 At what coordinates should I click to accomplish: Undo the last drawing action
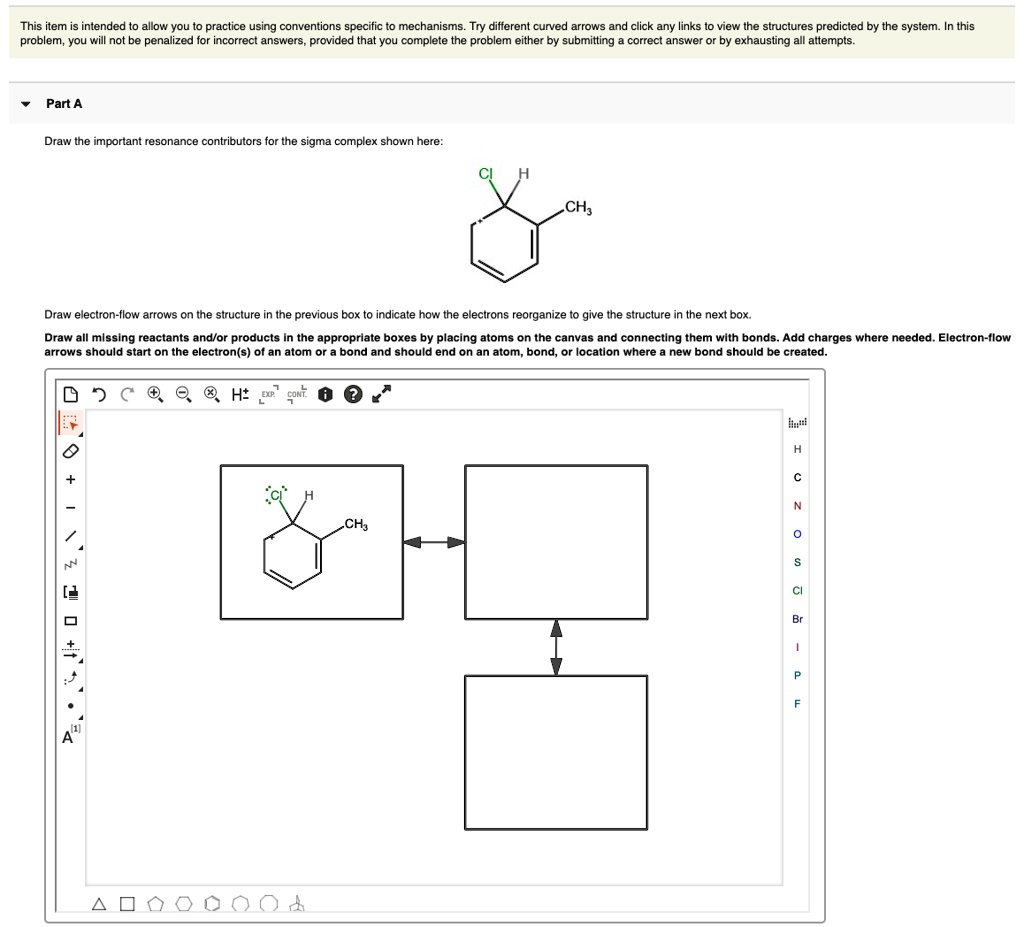(x=99, y=394)
